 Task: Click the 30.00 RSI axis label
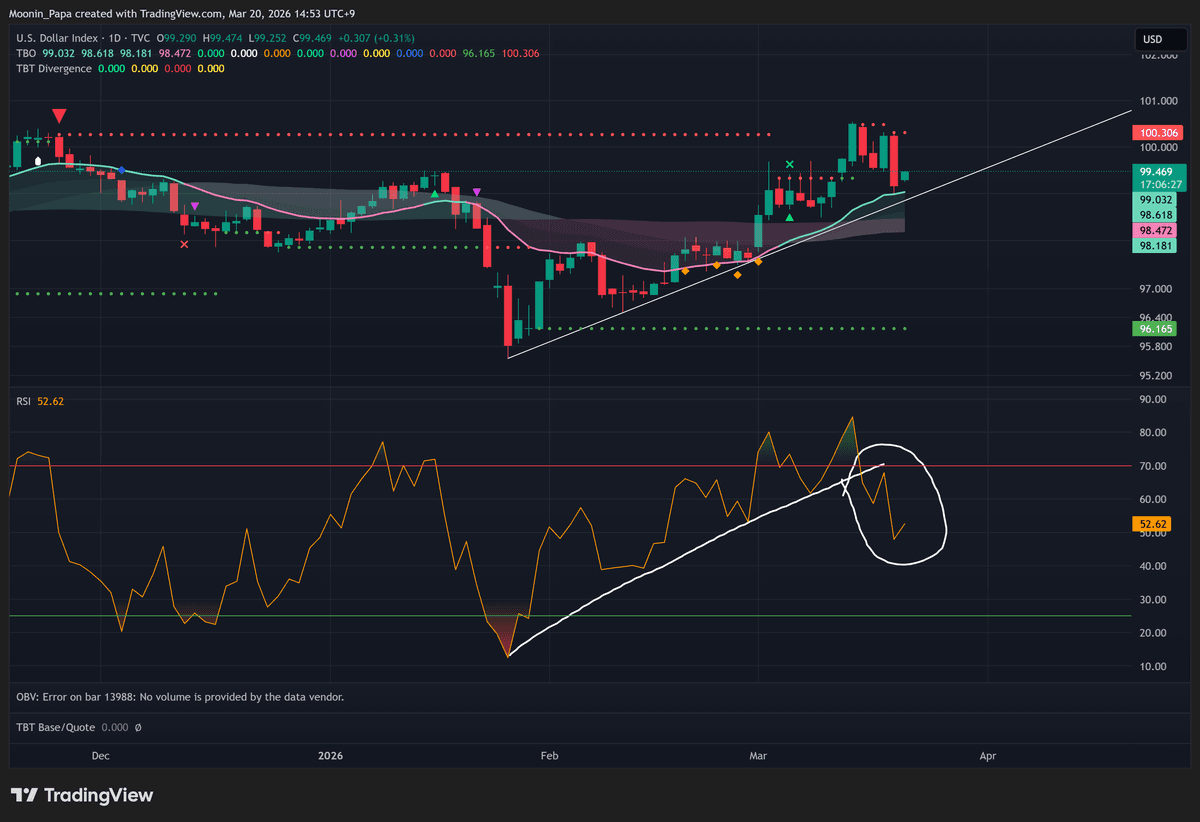pos(1153,600)
